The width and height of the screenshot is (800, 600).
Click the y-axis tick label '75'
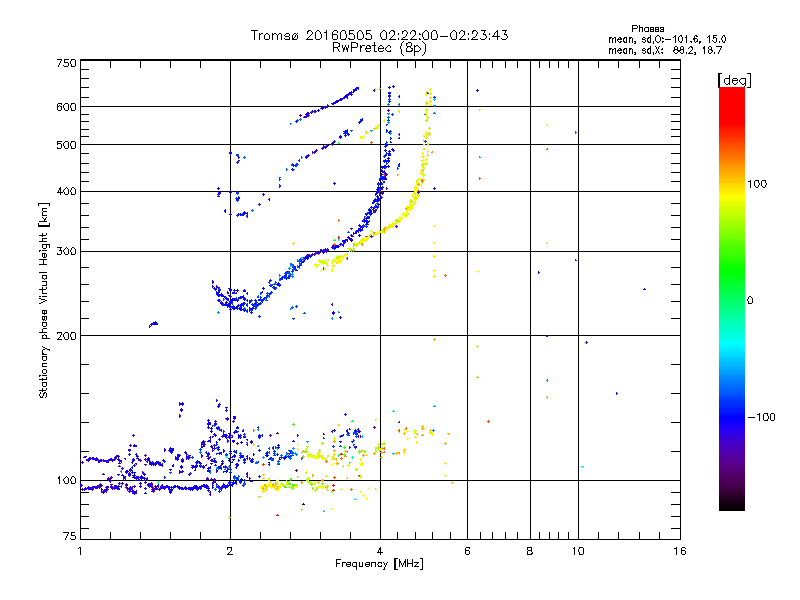pyautogui.click(x=70, y=536)
